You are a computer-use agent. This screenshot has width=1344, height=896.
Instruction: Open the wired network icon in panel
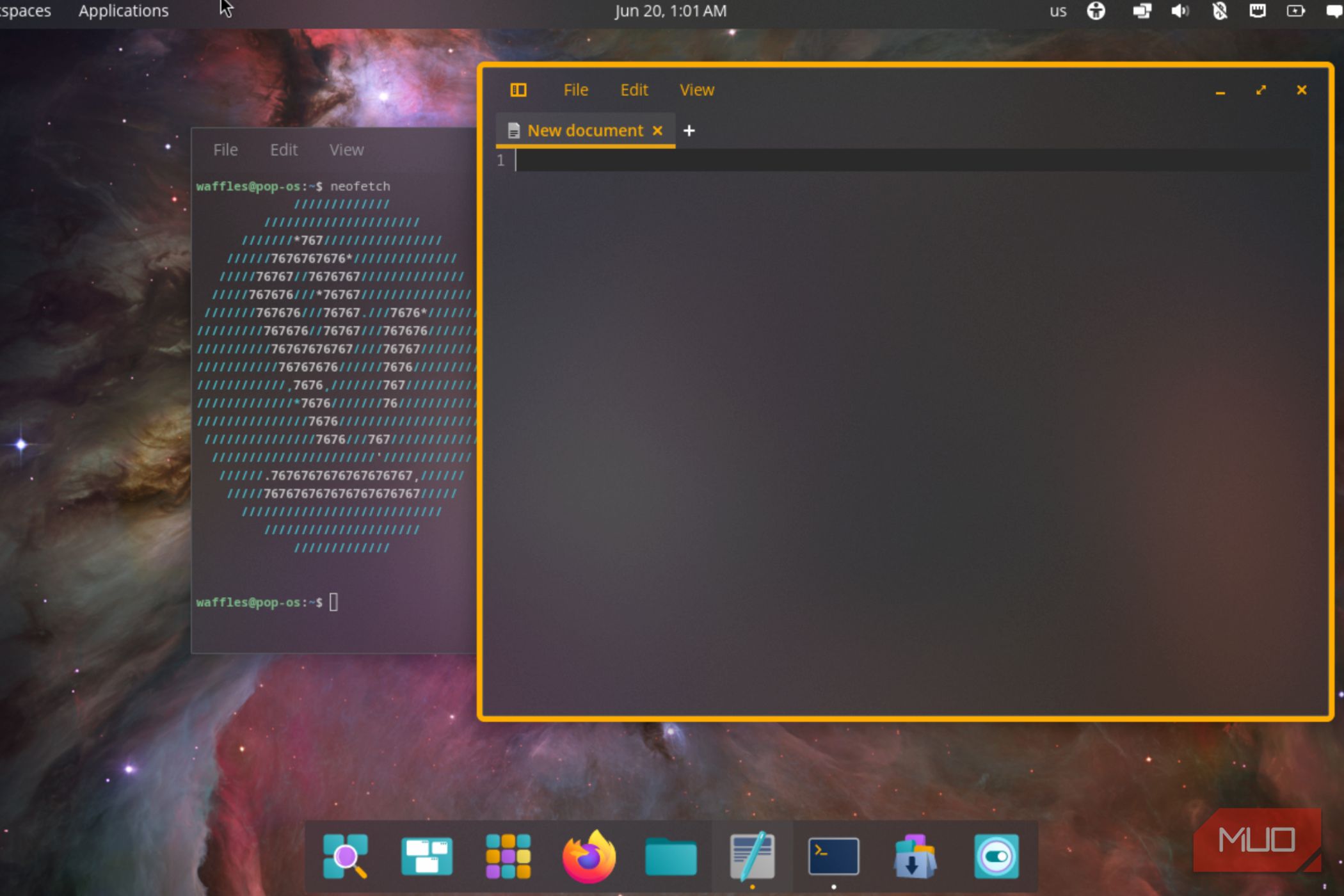click(1257, 11)
